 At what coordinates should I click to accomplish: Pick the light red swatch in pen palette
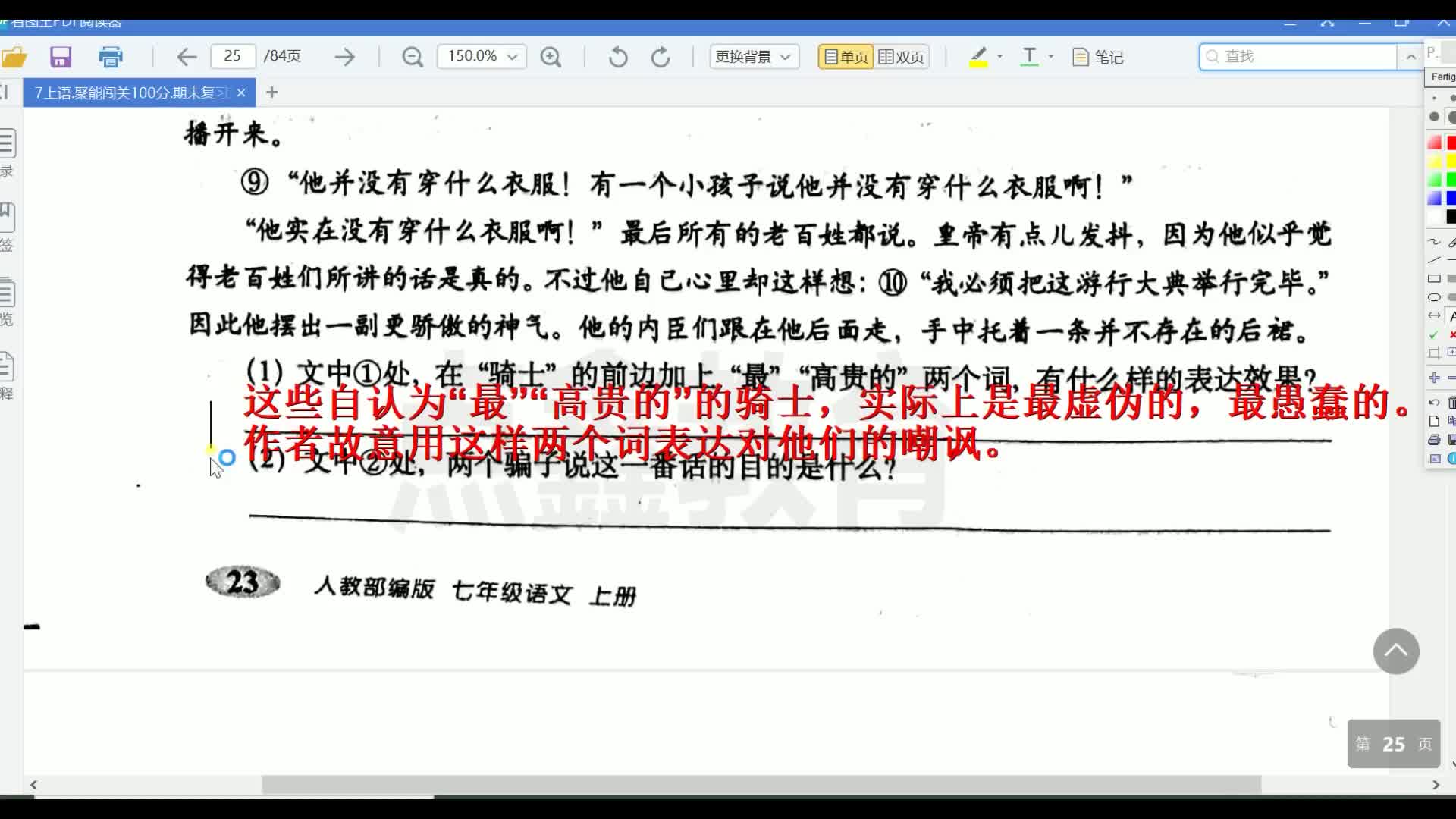1434,143
